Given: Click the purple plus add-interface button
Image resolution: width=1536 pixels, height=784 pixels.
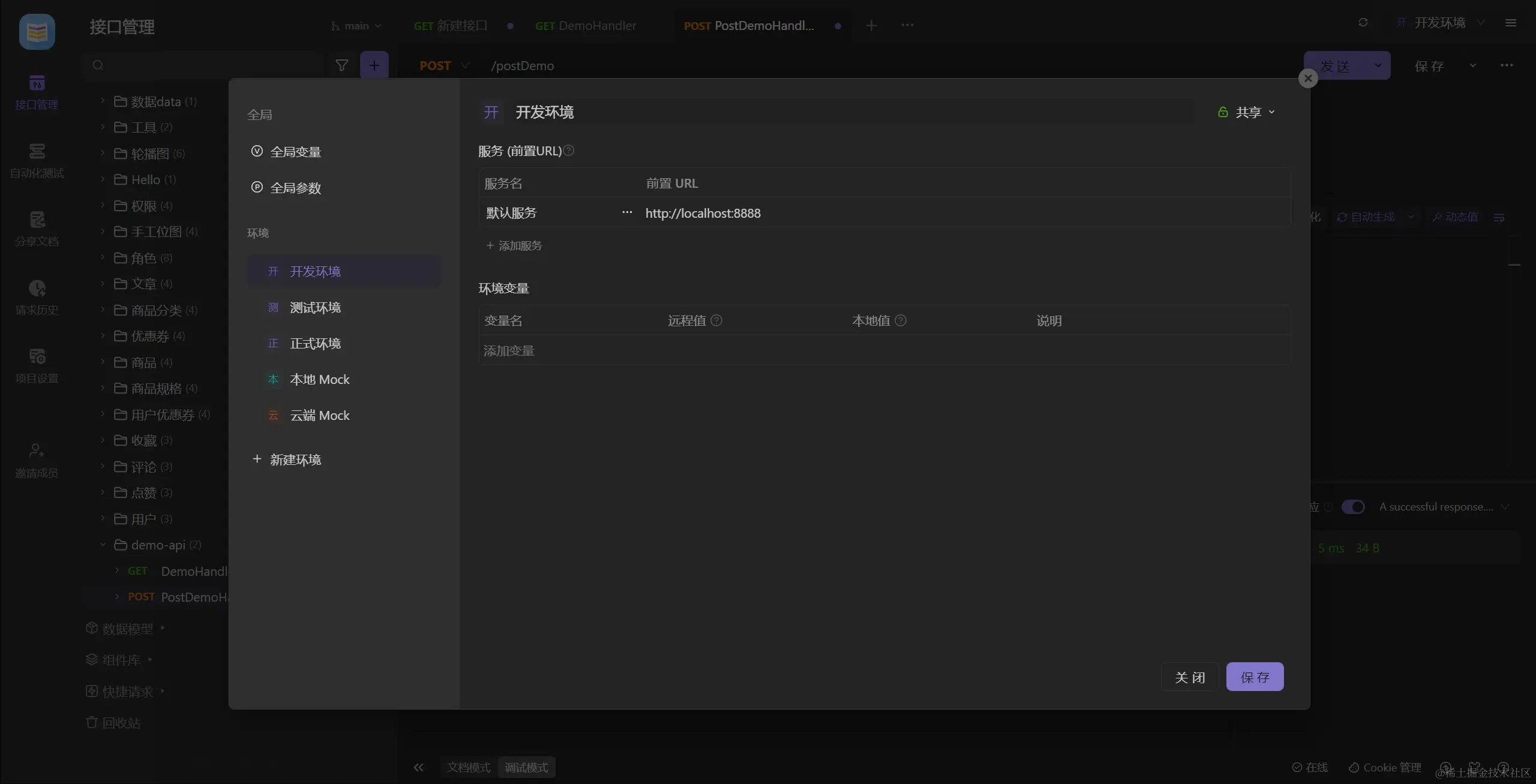Looking at the screenshot, I should (374, 65).
